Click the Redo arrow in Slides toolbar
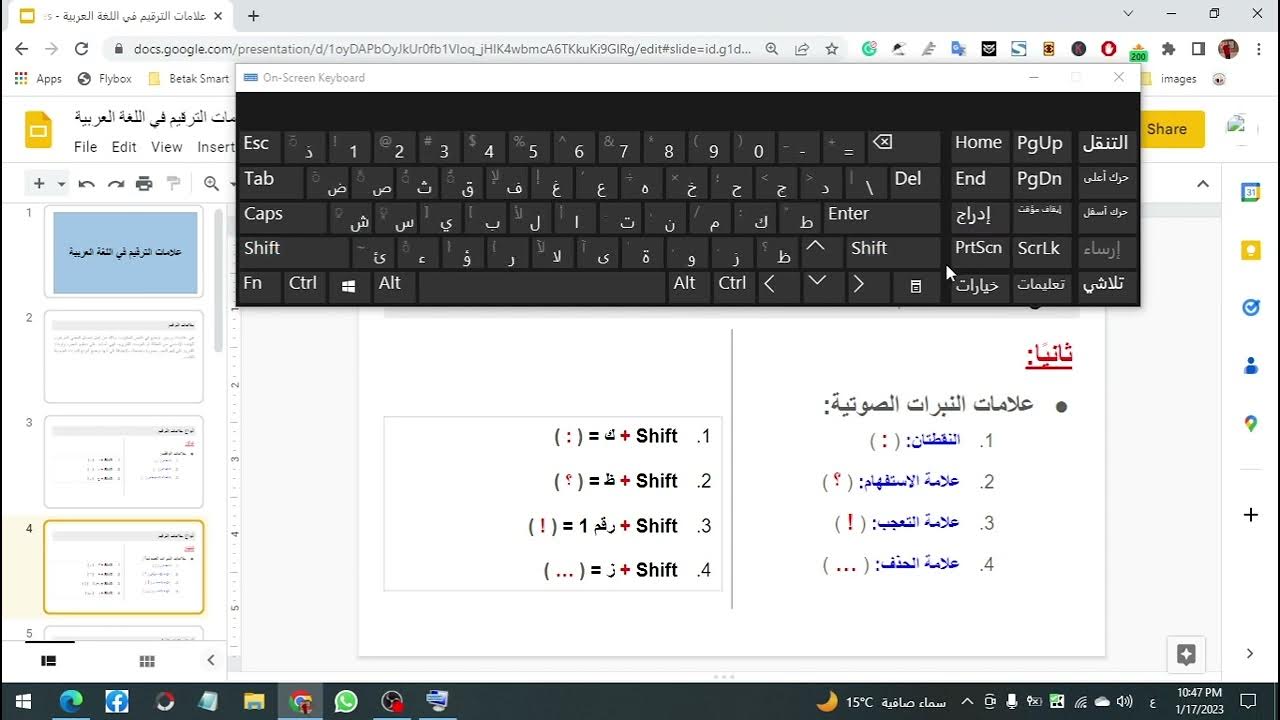The image size is (1280, 720). (x=116, y=183)
